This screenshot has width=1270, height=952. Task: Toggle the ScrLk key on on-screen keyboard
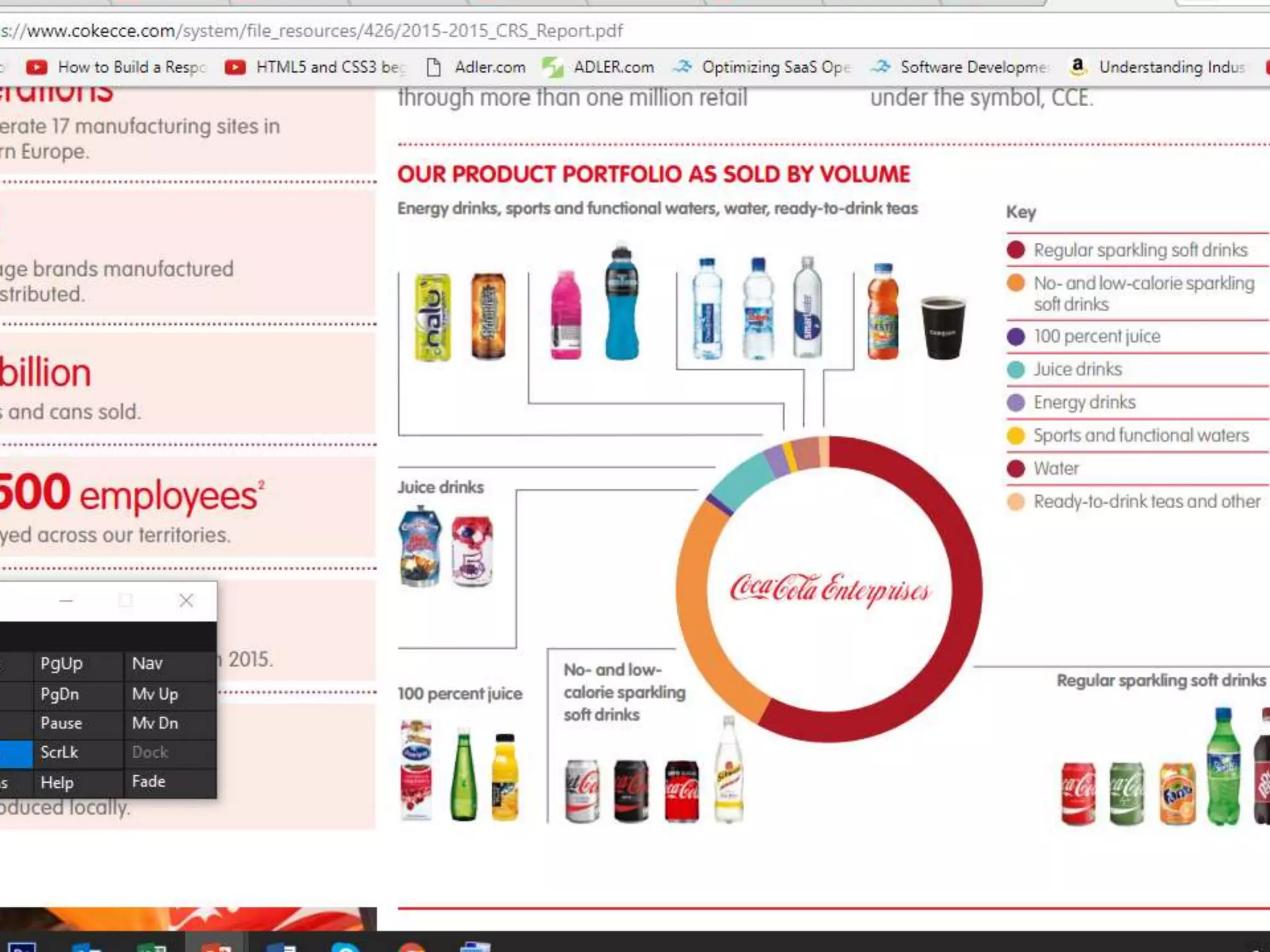pyautogui.click(x=60, y=752)
